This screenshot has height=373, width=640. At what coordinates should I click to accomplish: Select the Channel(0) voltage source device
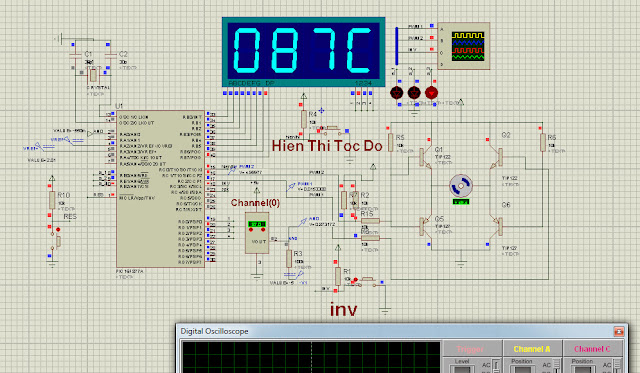click(x=257, y=233)
